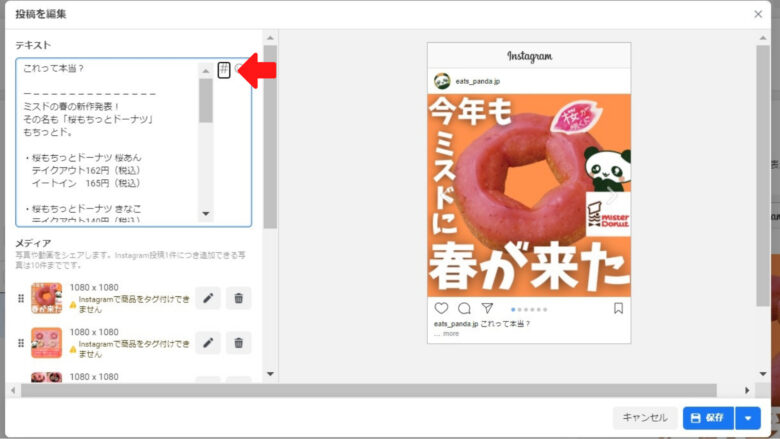Viewport: 780px width, 439px height.
Task: Click the preview panel vertical scrollbar thumb
Action: click(763, 176)
